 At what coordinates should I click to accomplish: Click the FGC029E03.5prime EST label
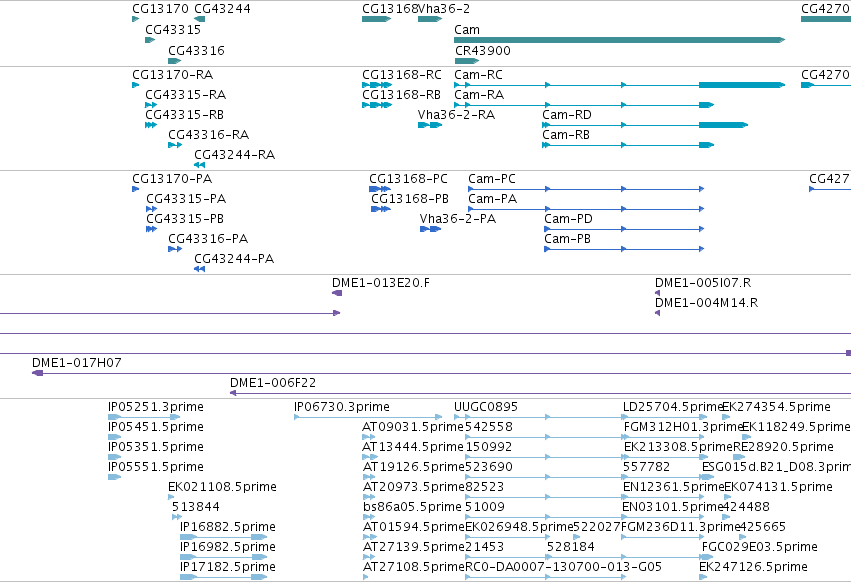(760, 547)
